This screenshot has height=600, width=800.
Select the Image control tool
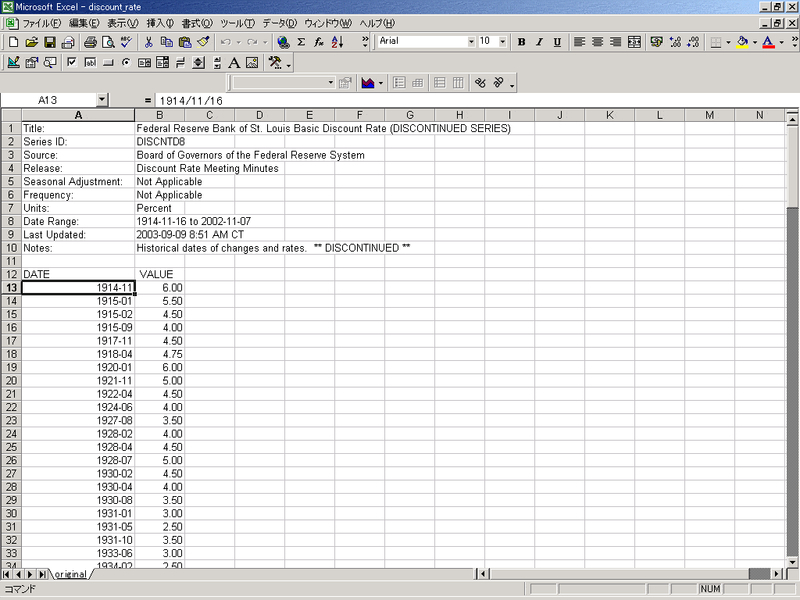pyautogui.click(x=252, y=62)
